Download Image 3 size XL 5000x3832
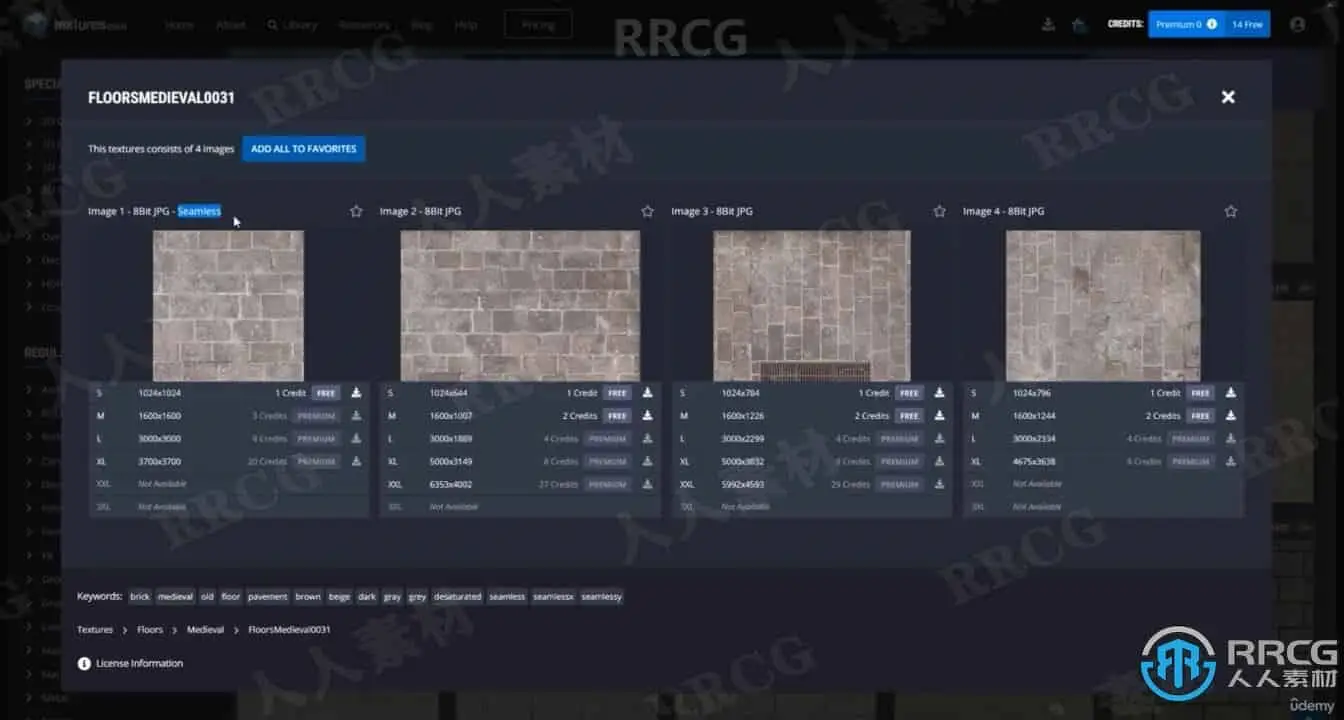 [939, 462]
